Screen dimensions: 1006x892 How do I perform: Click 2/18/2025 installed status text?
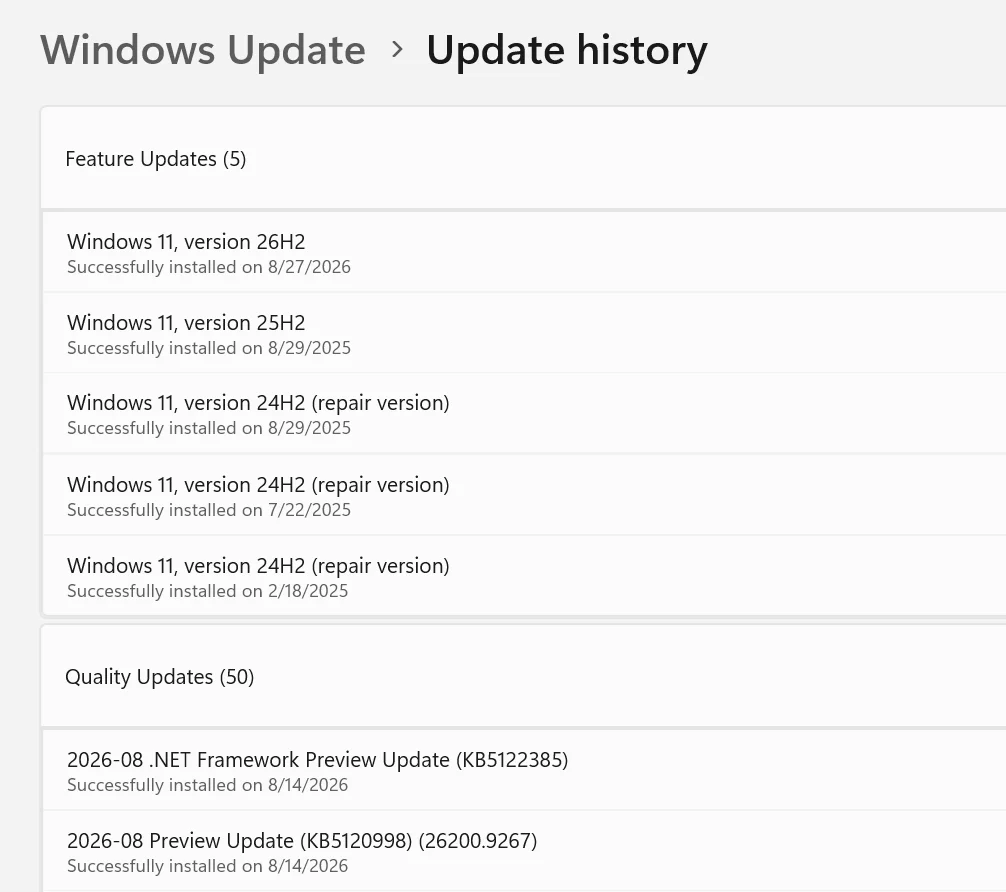point(207,591)
